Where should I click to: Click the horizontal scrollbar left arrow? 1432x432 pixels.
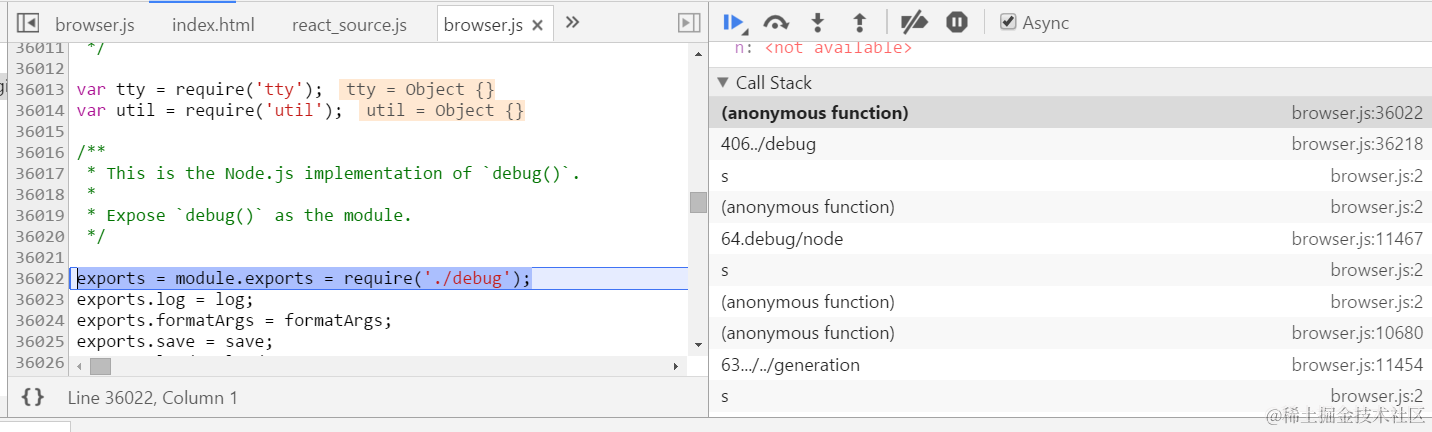pos(79,367)
